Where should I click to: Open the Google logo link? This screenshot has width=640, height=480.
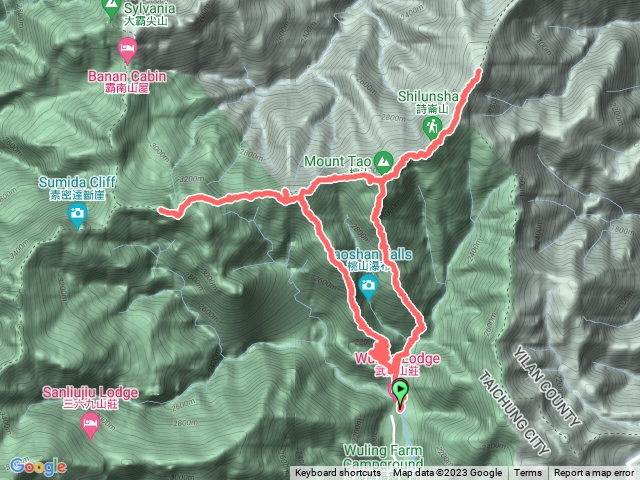click(x=38, y=467)
